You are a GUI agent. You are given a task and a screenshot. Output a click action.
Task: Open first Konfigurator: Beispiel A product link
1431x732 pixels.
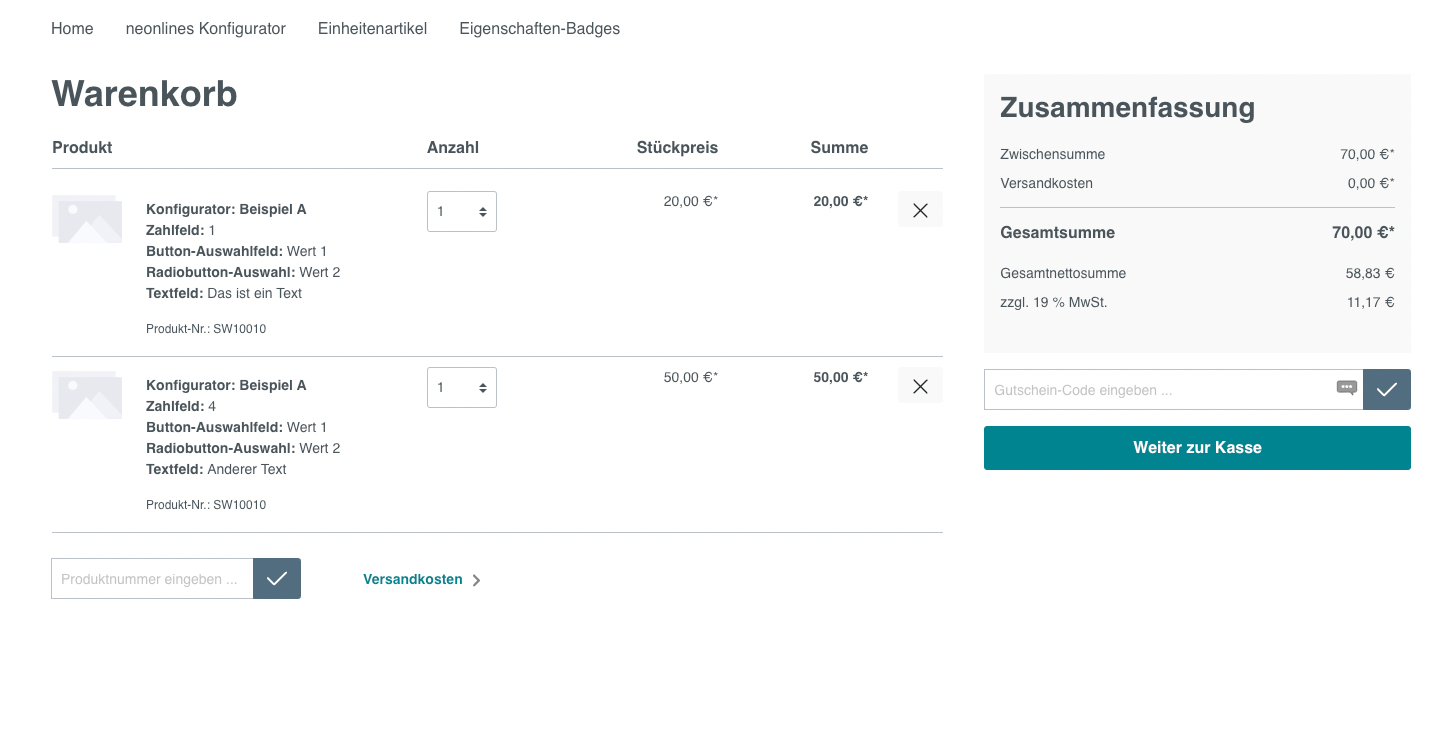point(226,209)
